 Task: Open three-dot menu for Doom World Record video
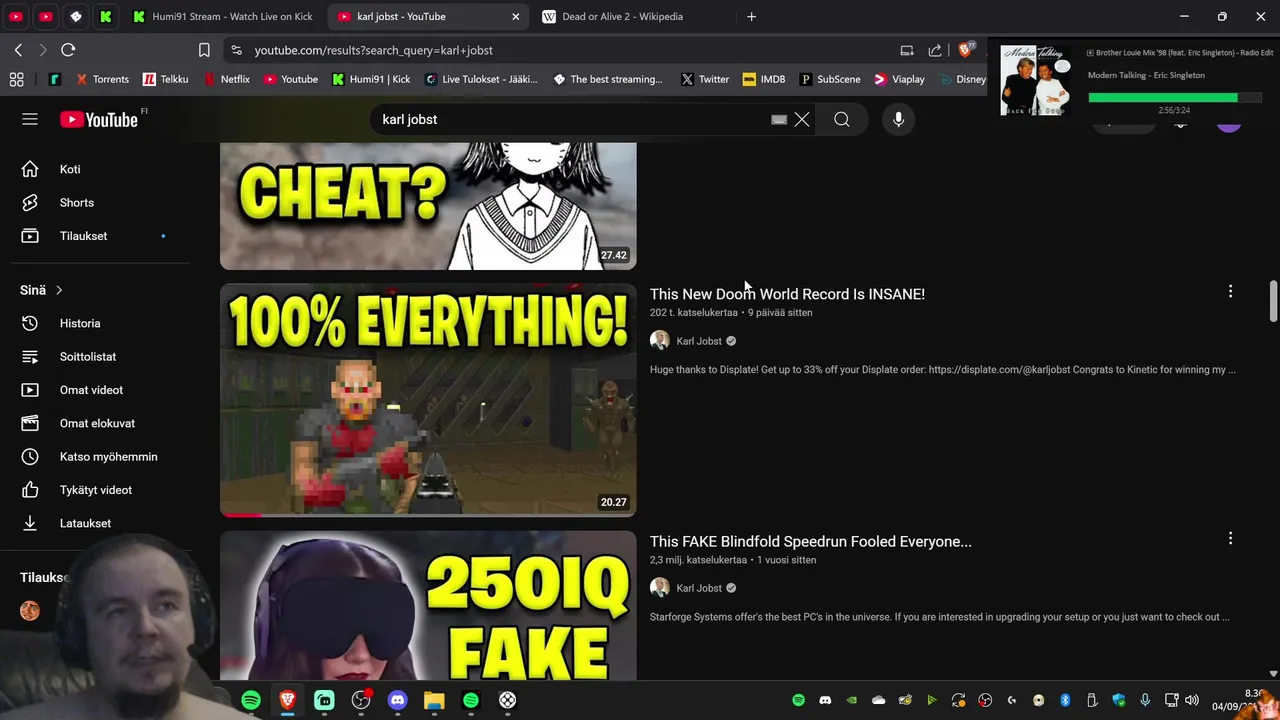(1230, 291)
